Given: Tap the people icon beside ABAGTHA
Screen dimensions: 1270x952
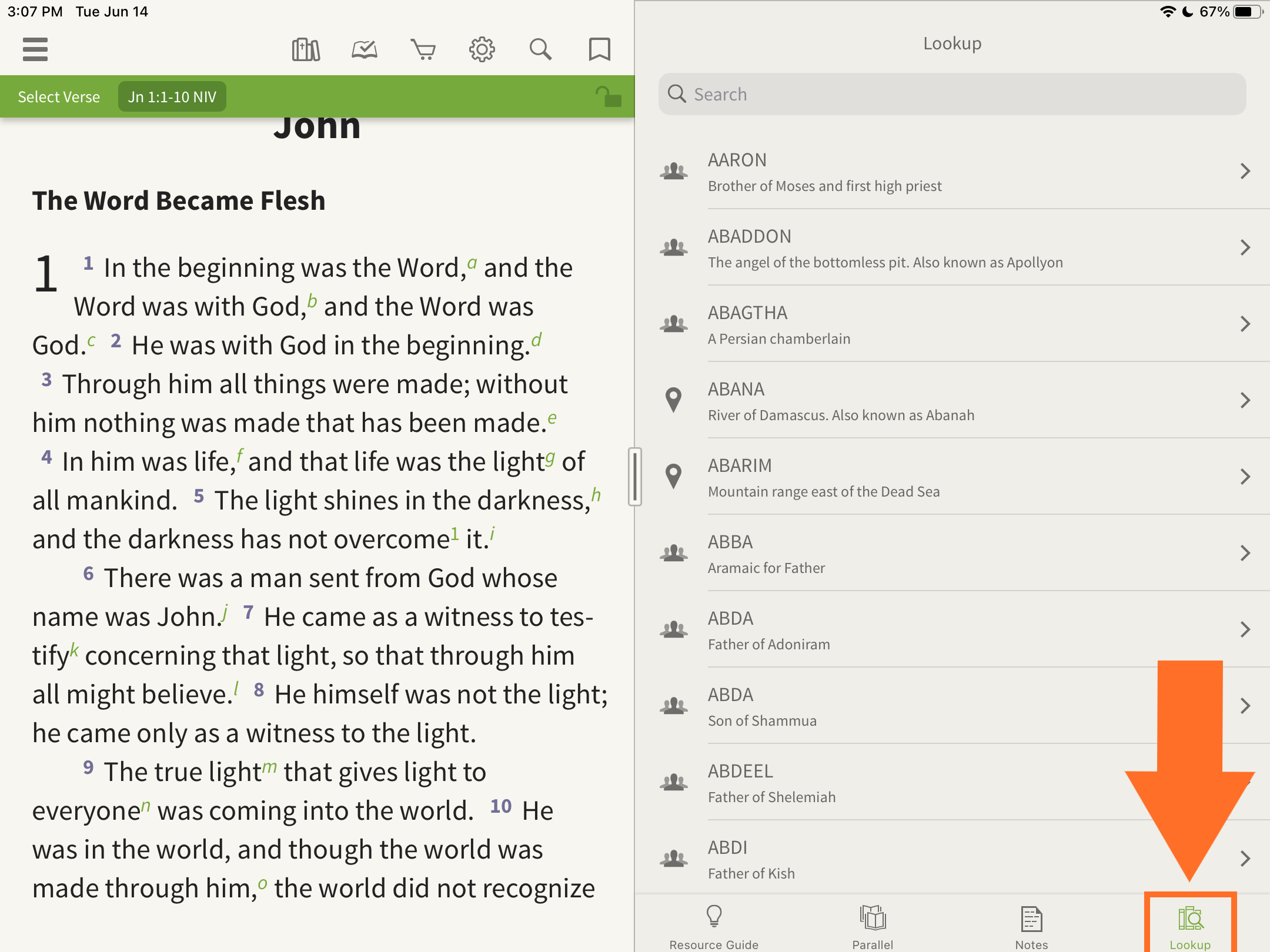Looking at the screenshot, I should tap(674, 324).
